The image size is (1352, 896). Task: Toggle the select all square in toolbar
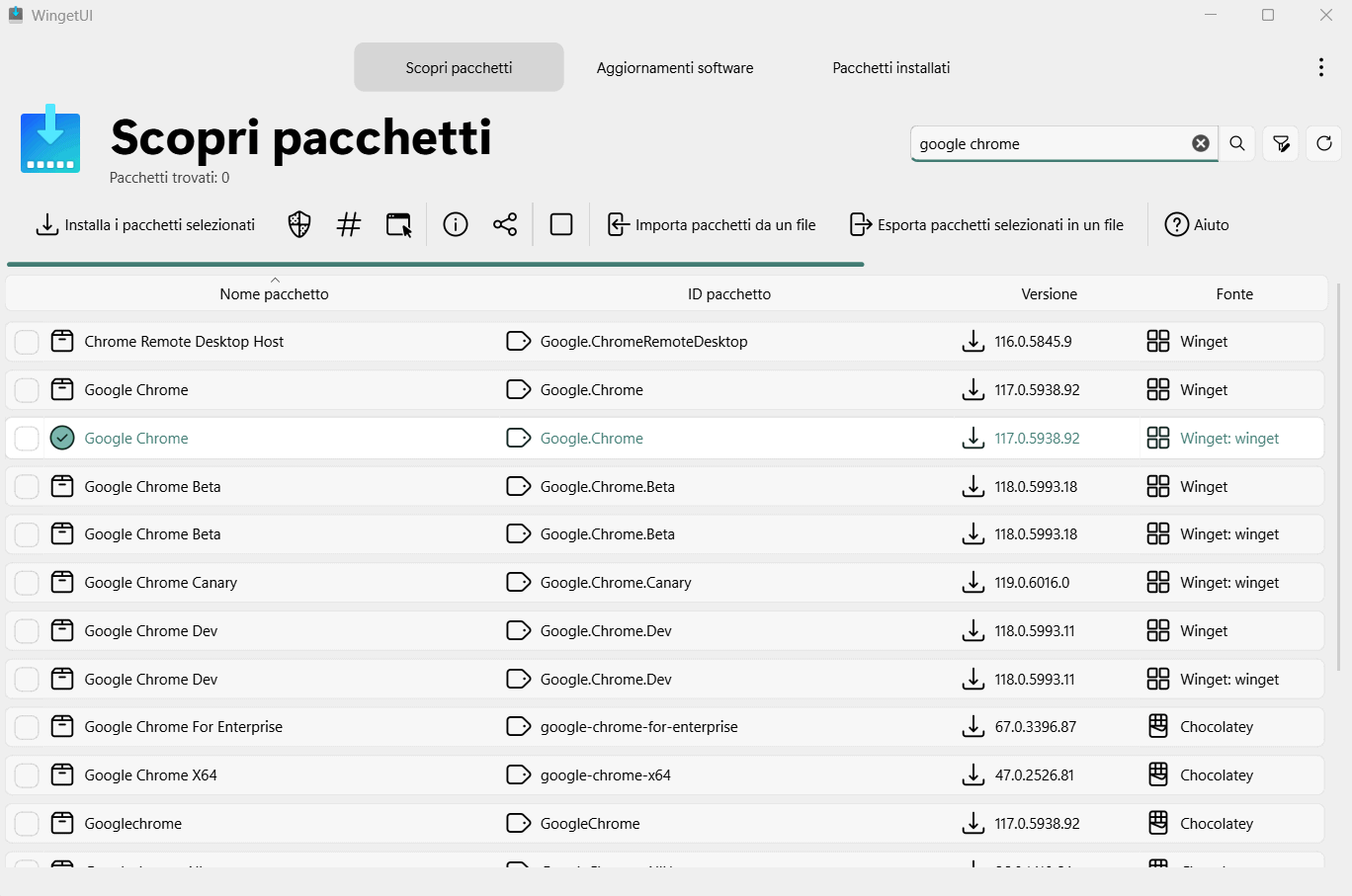561,225
